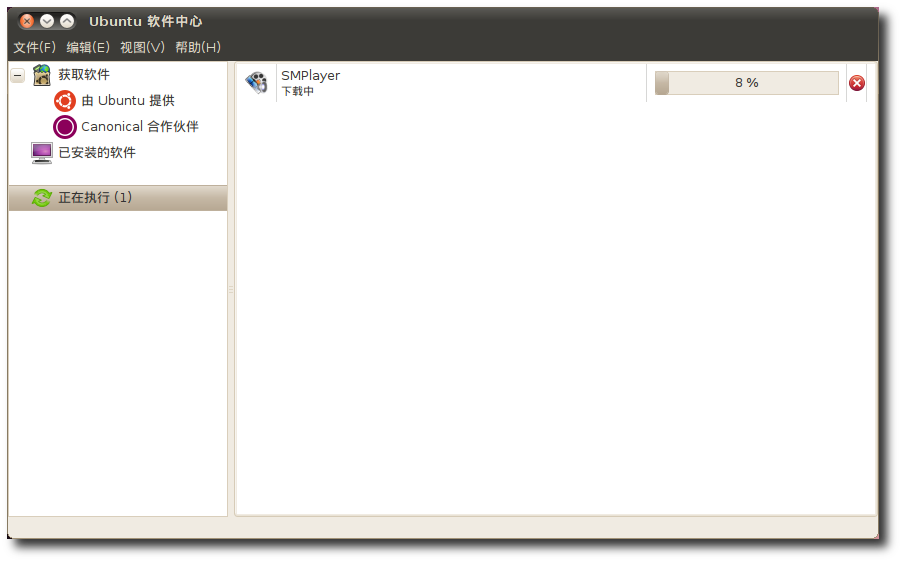Click 下载中 status under SMPlayer
The image size is (902, 562).
point(297,91)
